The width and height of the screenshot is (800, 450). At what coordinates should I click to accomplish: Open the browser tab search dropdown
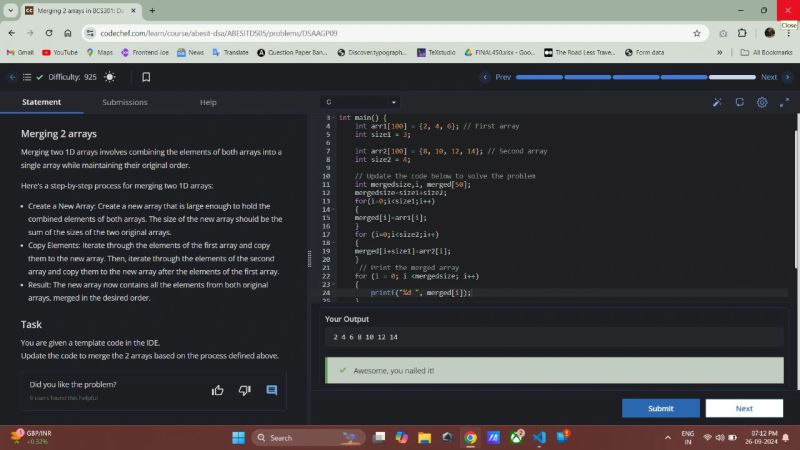(x=11, y=10)
